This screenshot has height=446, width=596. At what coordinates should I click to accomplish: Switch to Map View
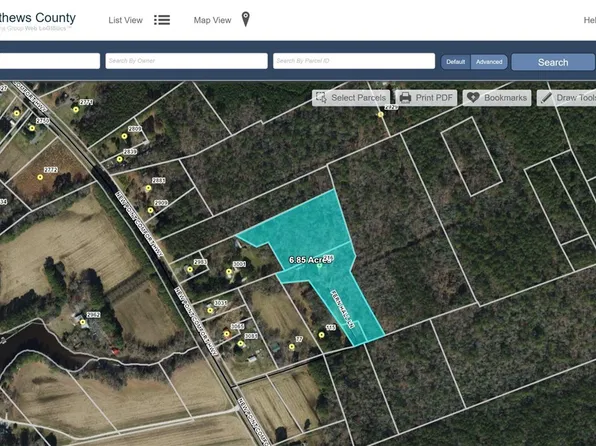tap(212, 20)
